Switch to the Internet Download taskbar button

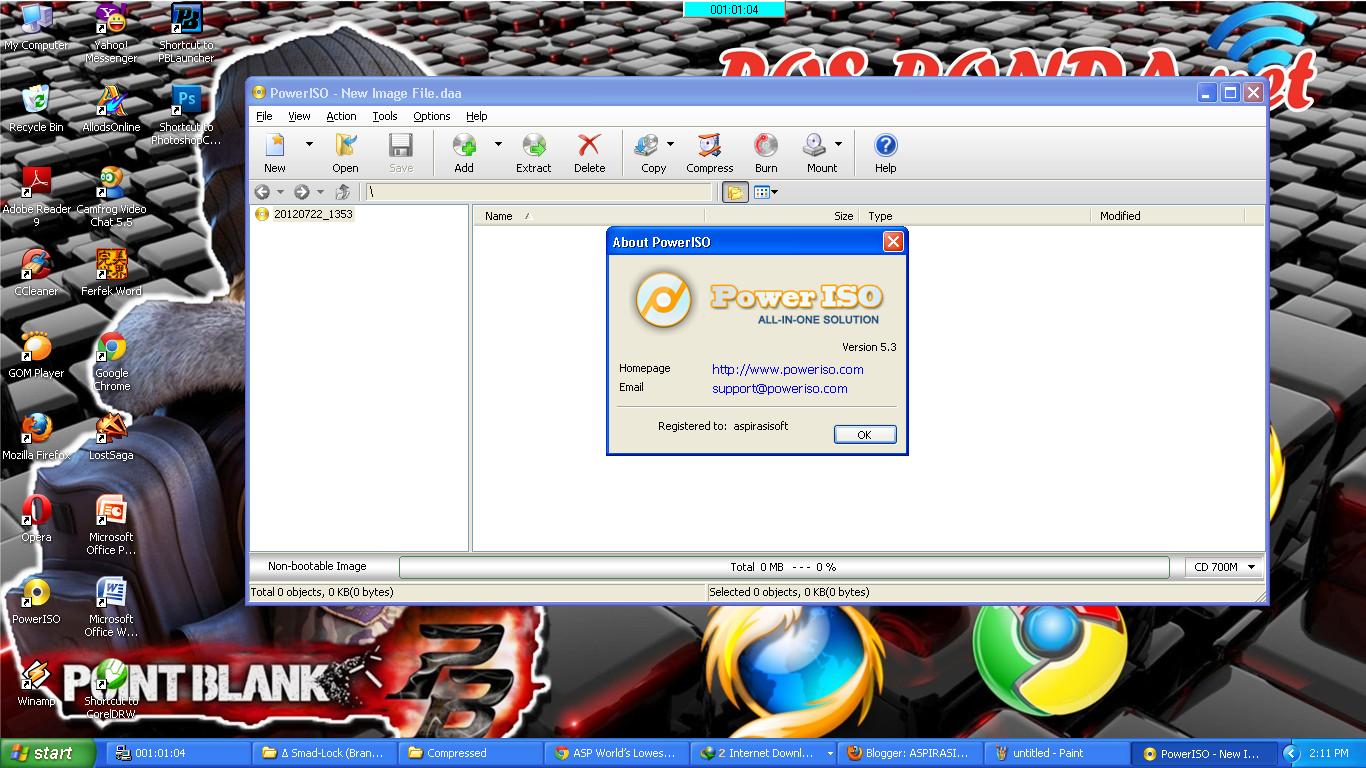[765, 753]
